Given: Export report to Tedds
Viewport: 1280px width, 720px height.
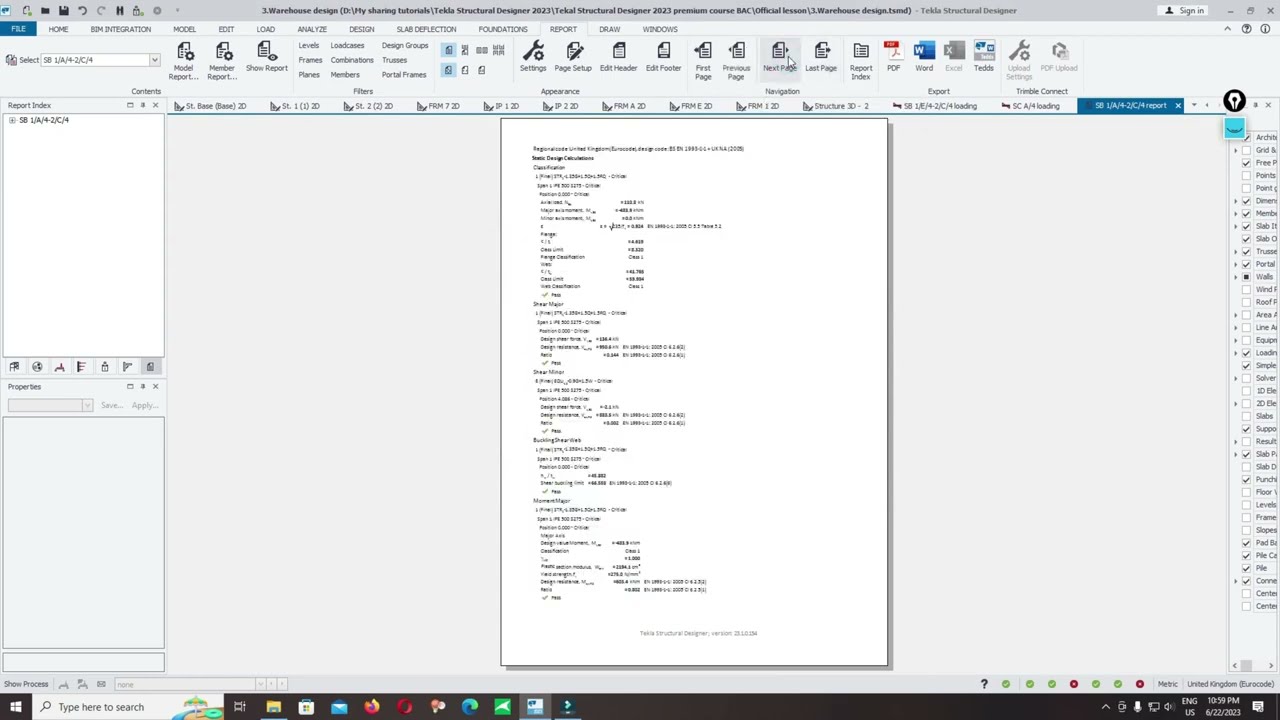Looking at the screenshot, I should (984, 57).
